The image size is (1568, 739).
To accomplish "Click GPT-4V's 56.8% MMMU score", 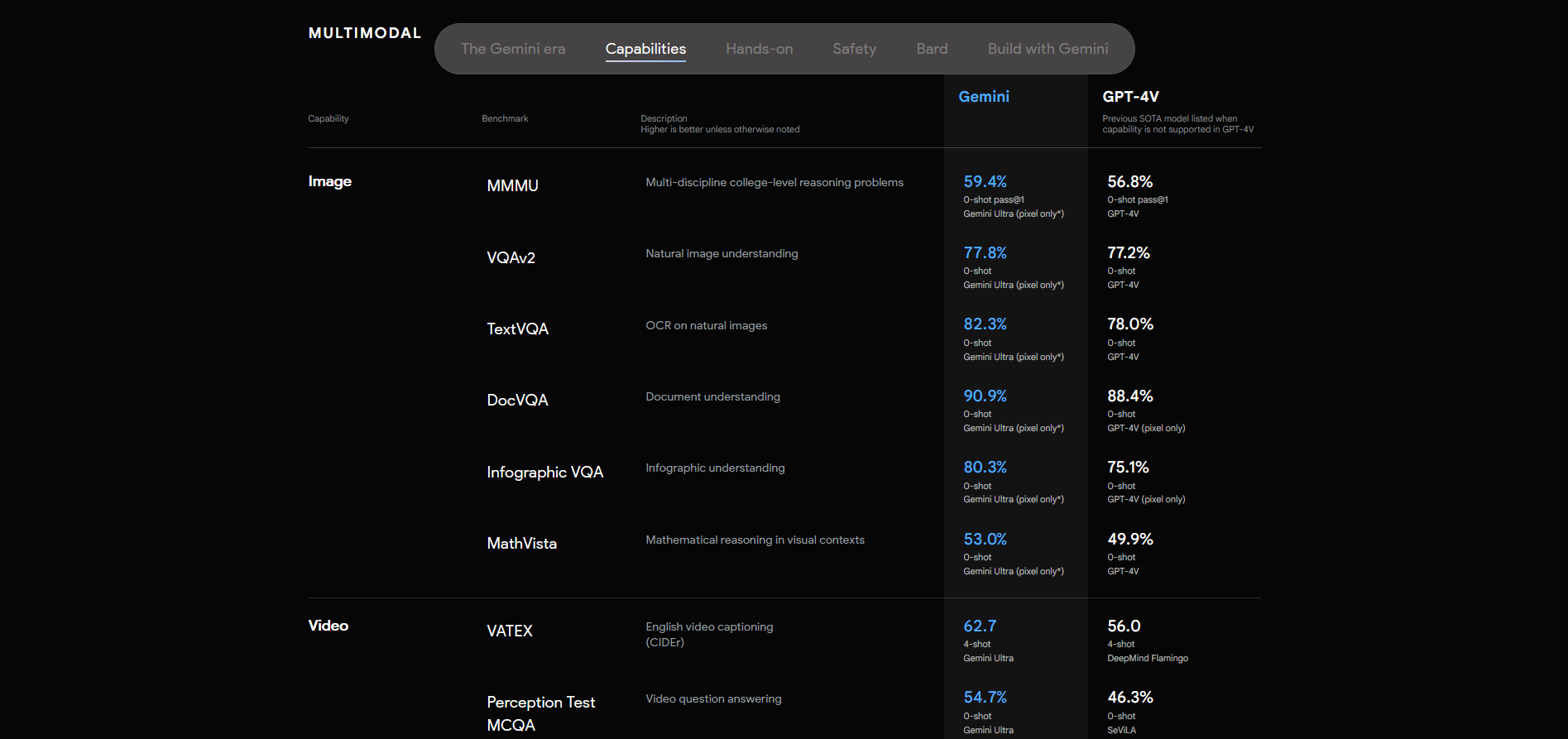I will [1129, 181].
